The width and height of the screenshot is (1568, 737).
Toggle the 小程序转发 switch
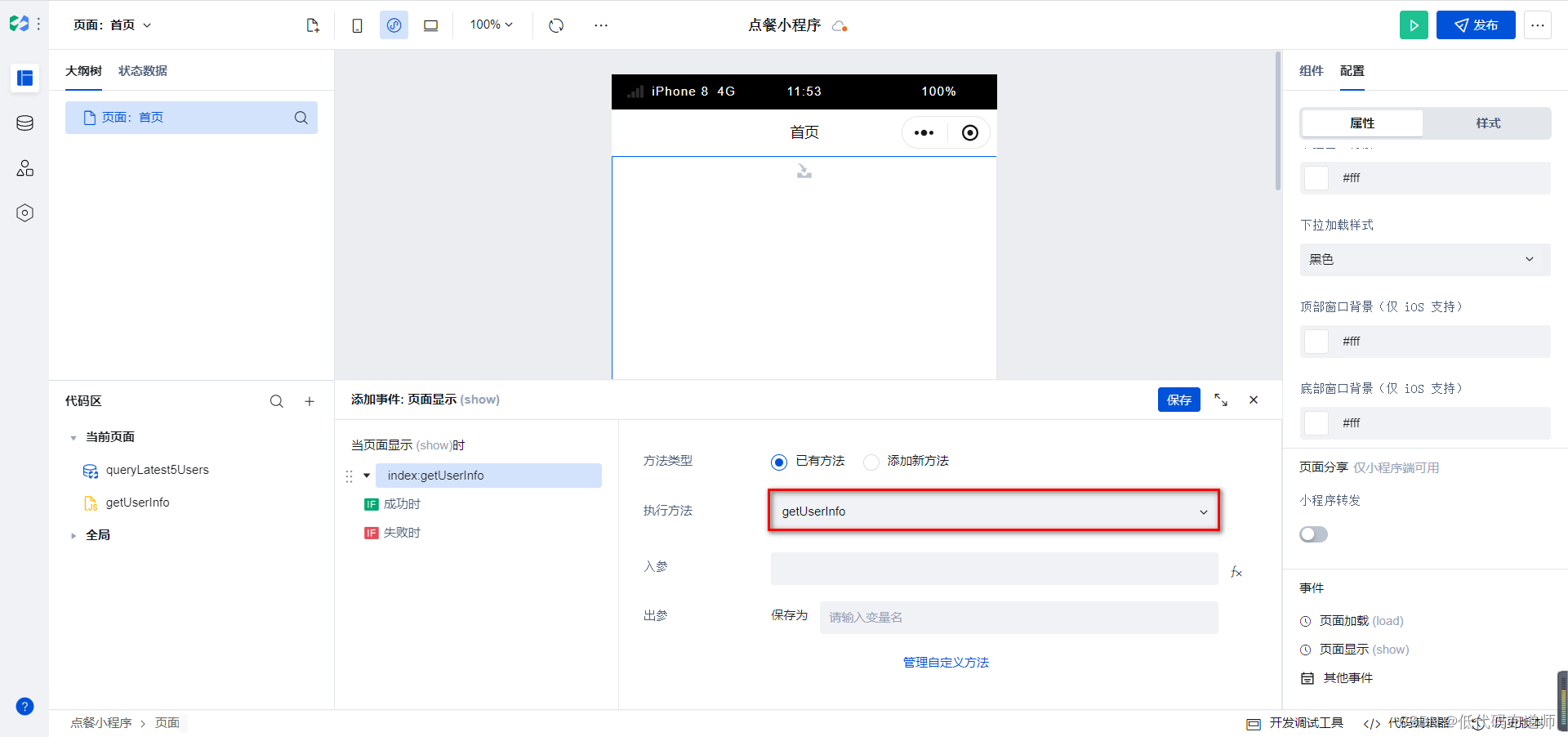tap(1313, 534)
